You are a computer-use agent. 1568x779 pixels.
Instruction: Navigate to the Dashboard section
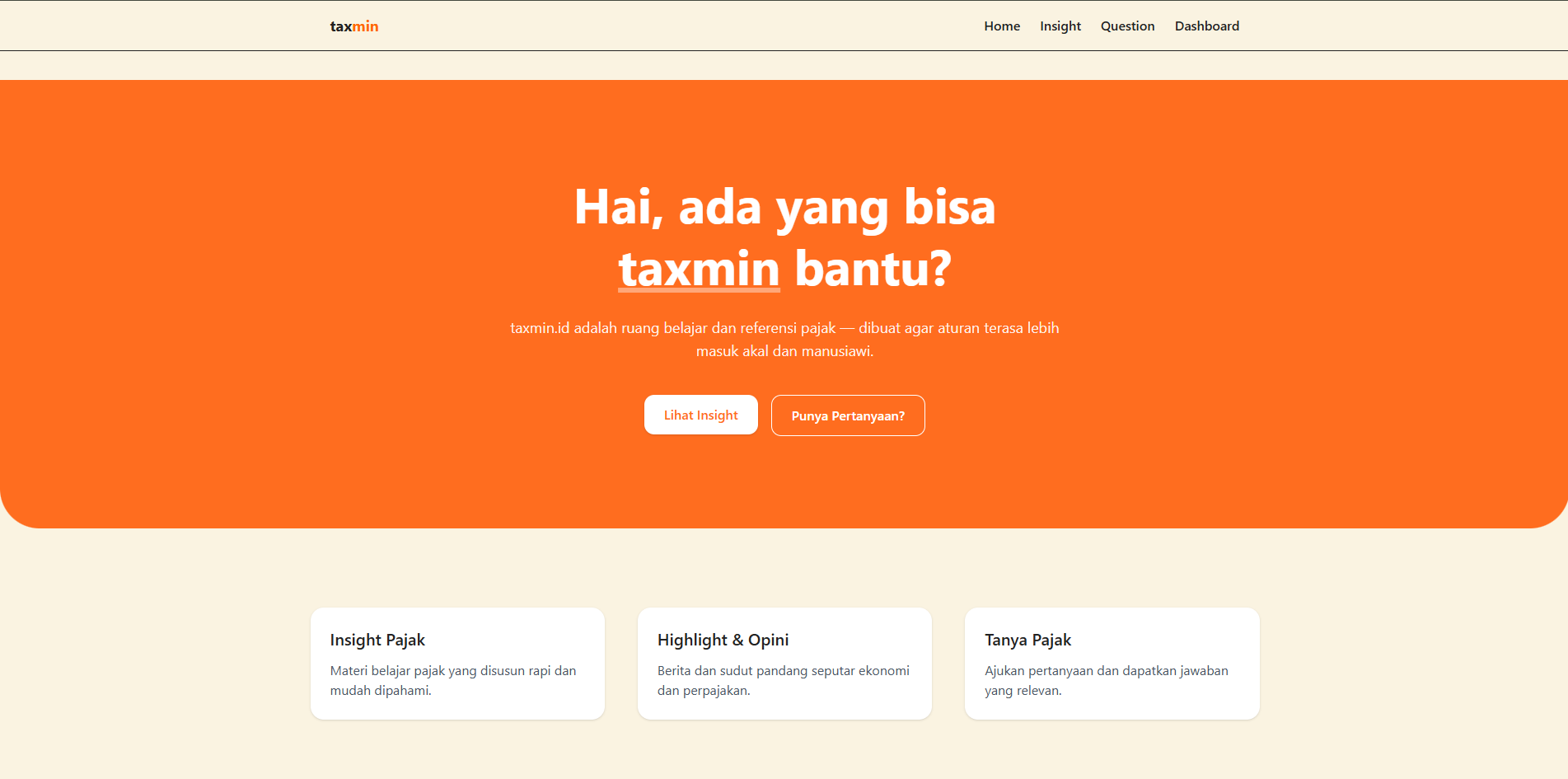[x=1206, y=26]
